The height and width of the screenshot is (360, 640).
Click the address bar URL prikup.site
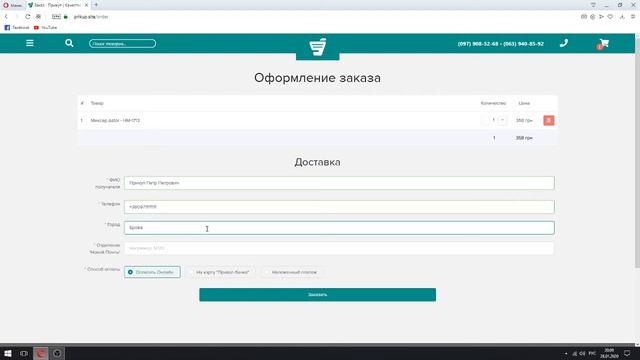click(91, 17)
